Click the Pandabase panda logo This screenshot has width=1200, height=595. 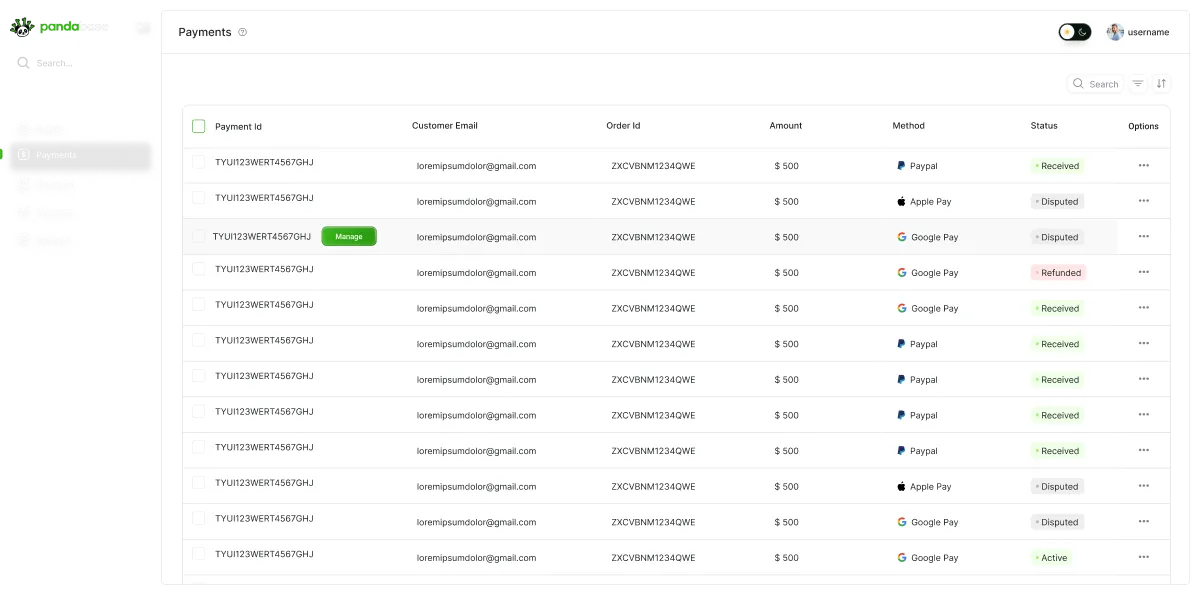coord(22,27)
